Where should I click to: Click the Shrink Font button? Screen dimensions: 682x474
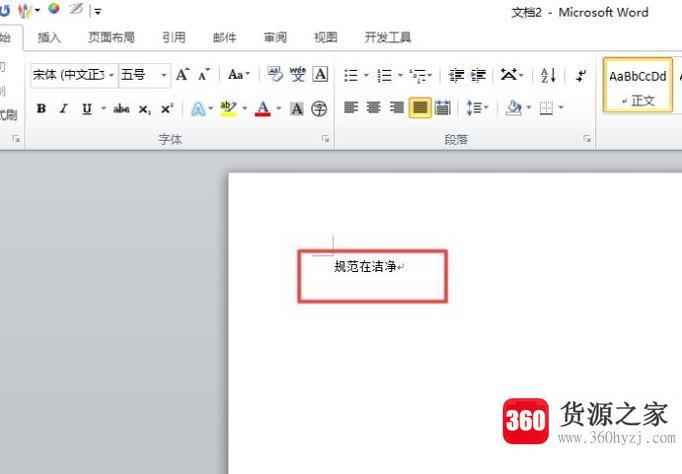(204, 75)
